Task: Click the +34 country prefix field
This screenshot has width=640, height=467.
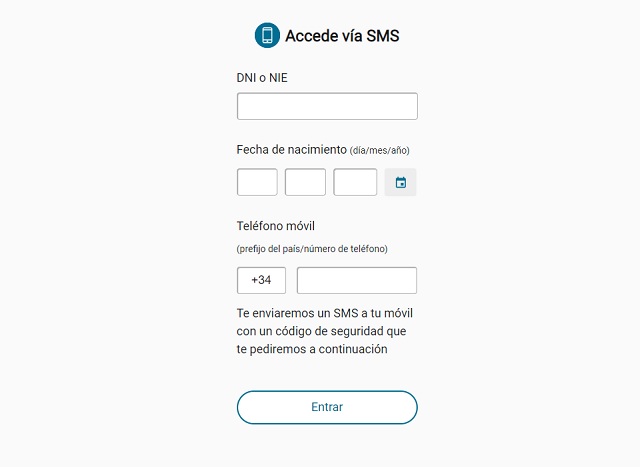Action: (261, 280)
